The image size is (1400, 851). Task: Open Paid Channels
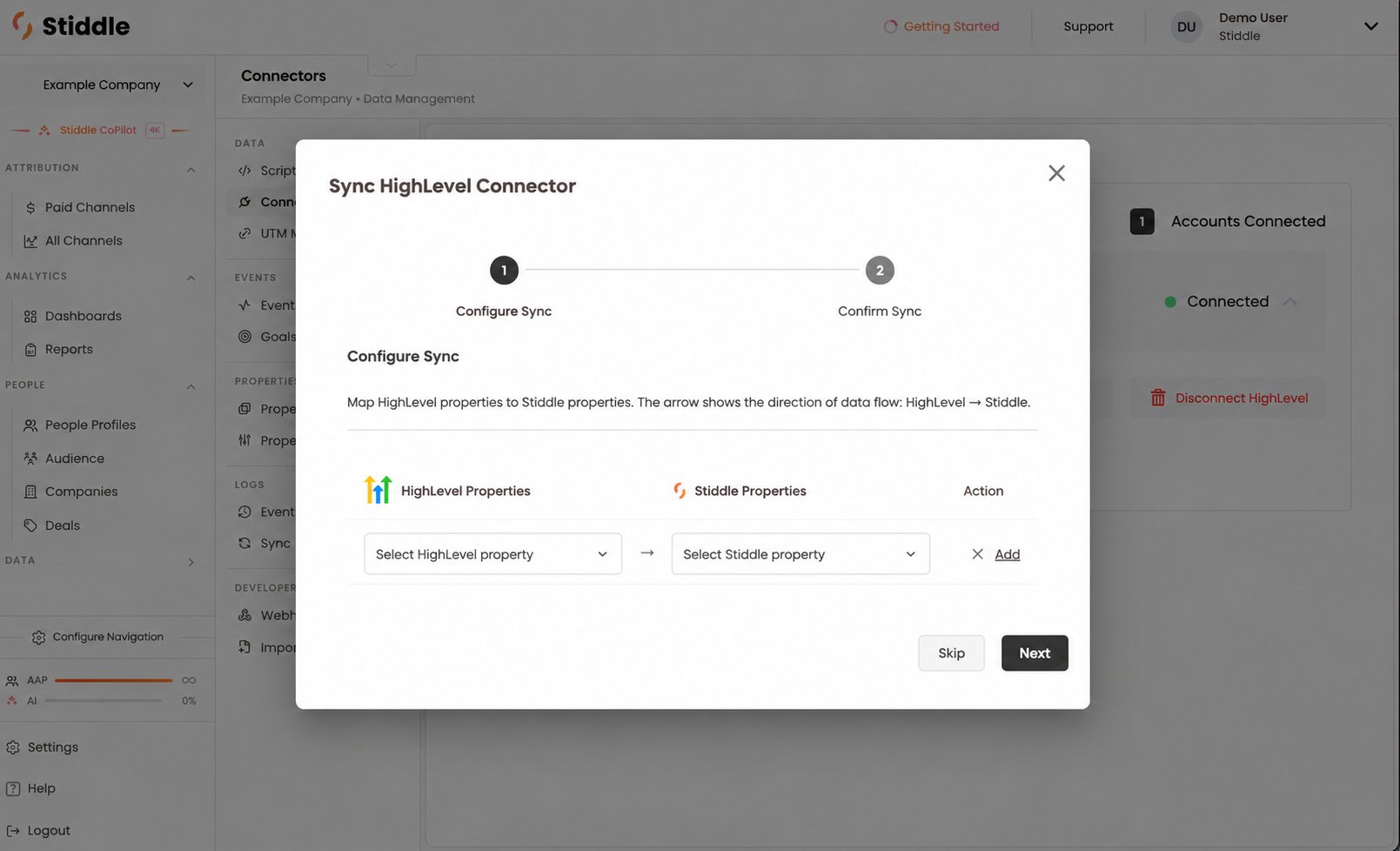coord(90,207)
